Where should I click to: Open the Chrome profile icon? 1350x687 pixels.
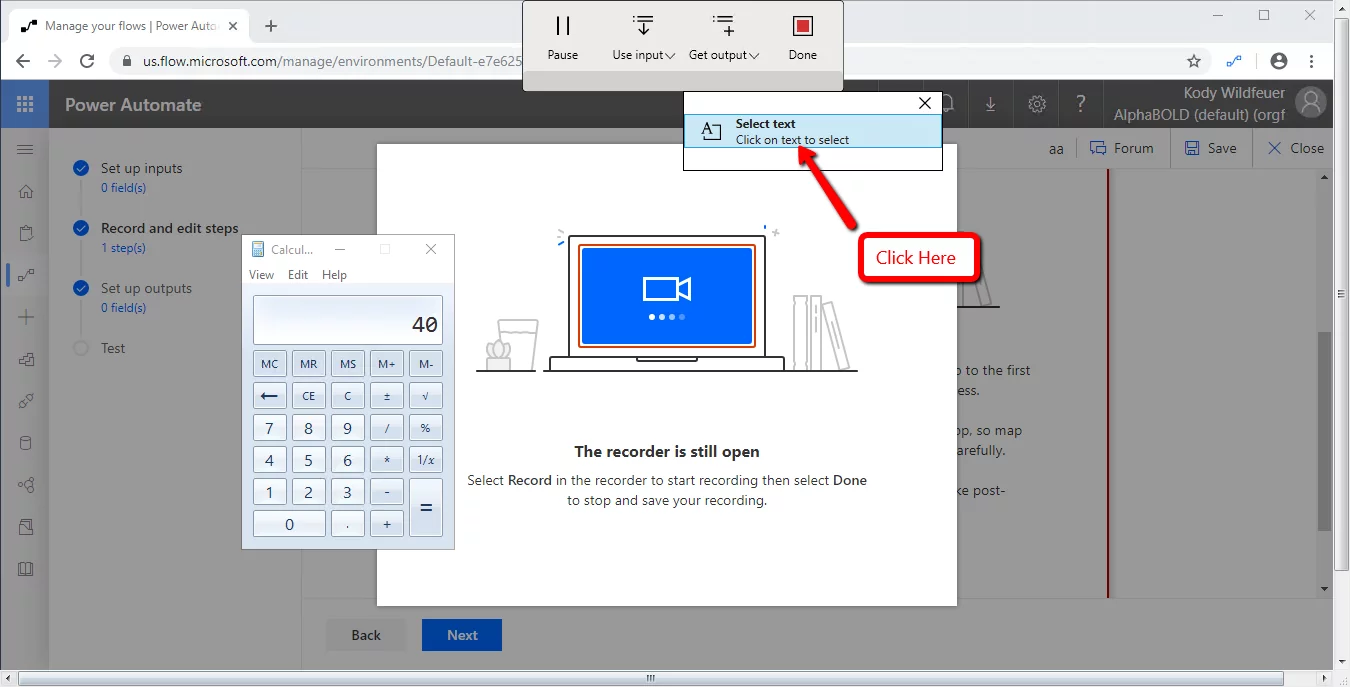1278,61
